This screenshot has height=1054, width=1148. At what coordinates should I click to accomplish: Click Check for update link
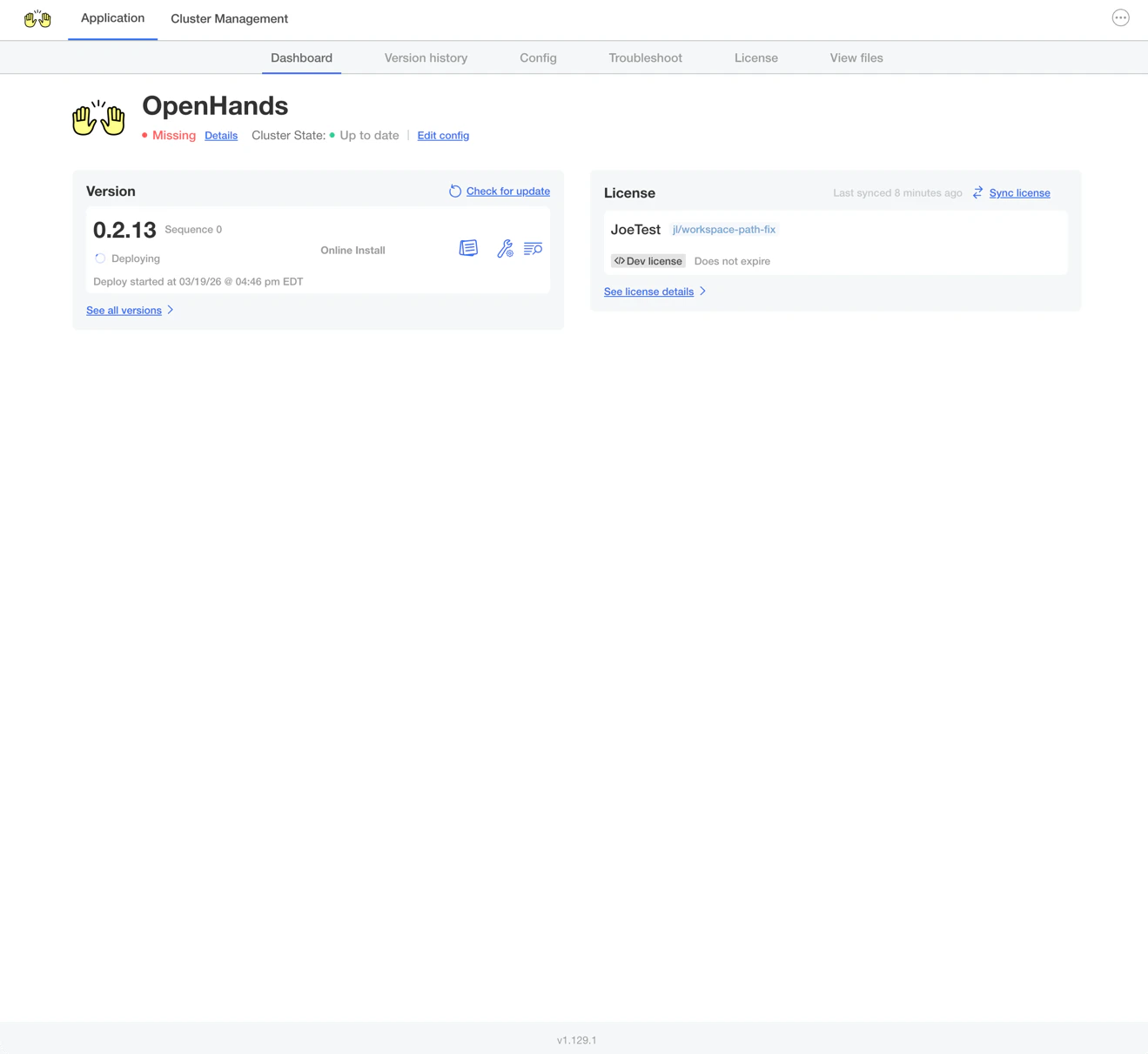coord(508,191)
